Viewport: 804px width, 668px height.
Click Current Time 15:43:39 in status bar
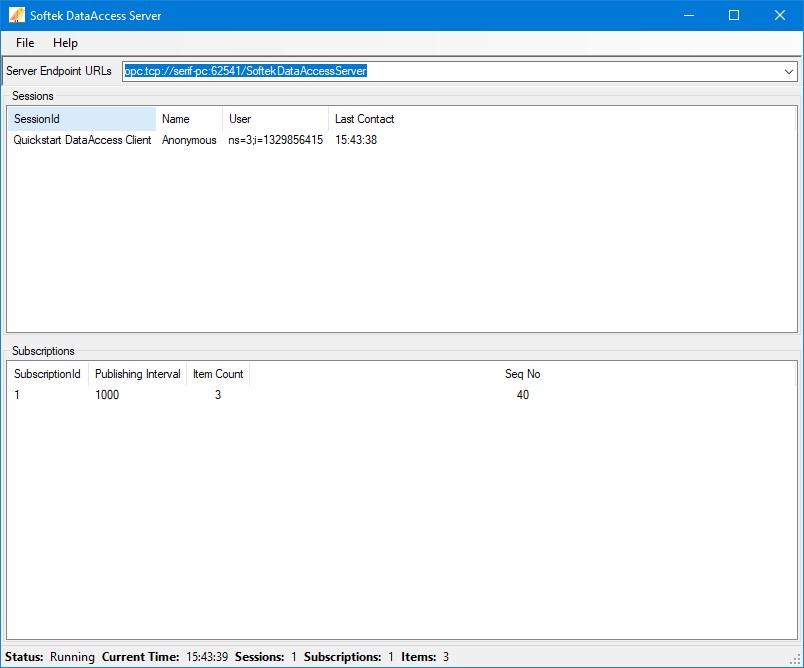207,657
